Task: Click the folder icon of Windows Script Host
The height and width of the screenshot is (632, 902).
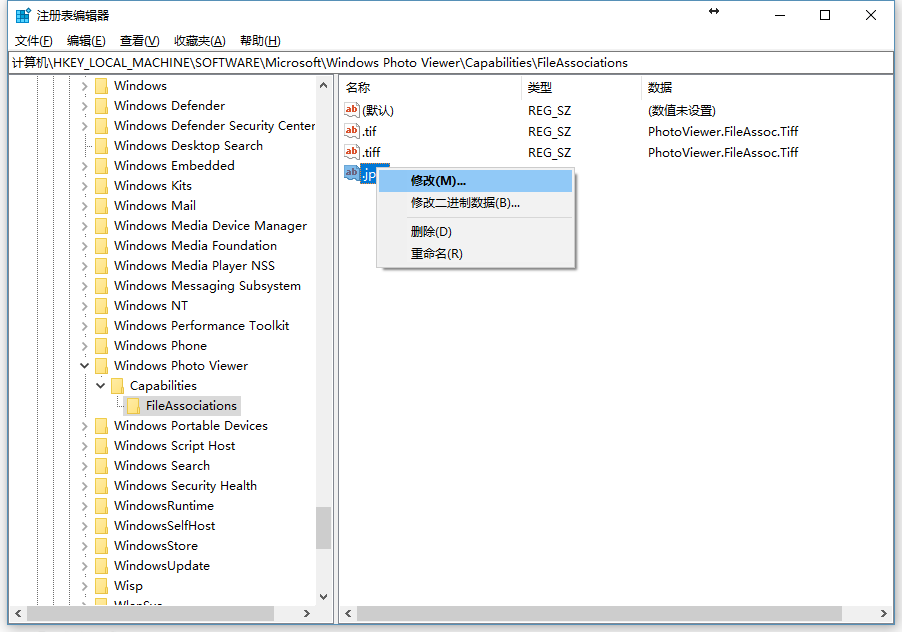Action: click(x=101, y=446)
